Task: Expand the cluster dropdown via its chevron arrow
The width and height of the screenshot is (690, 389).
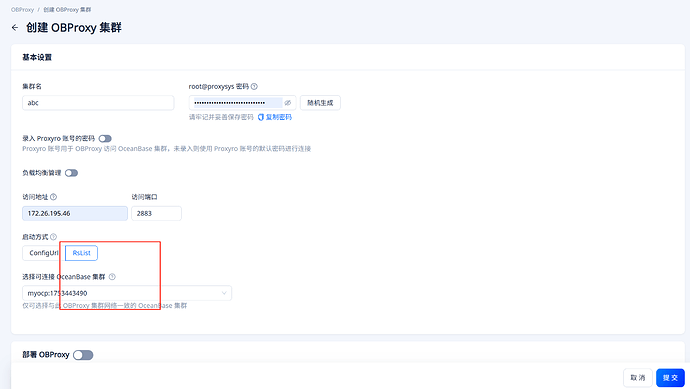Action: point(224,293)
